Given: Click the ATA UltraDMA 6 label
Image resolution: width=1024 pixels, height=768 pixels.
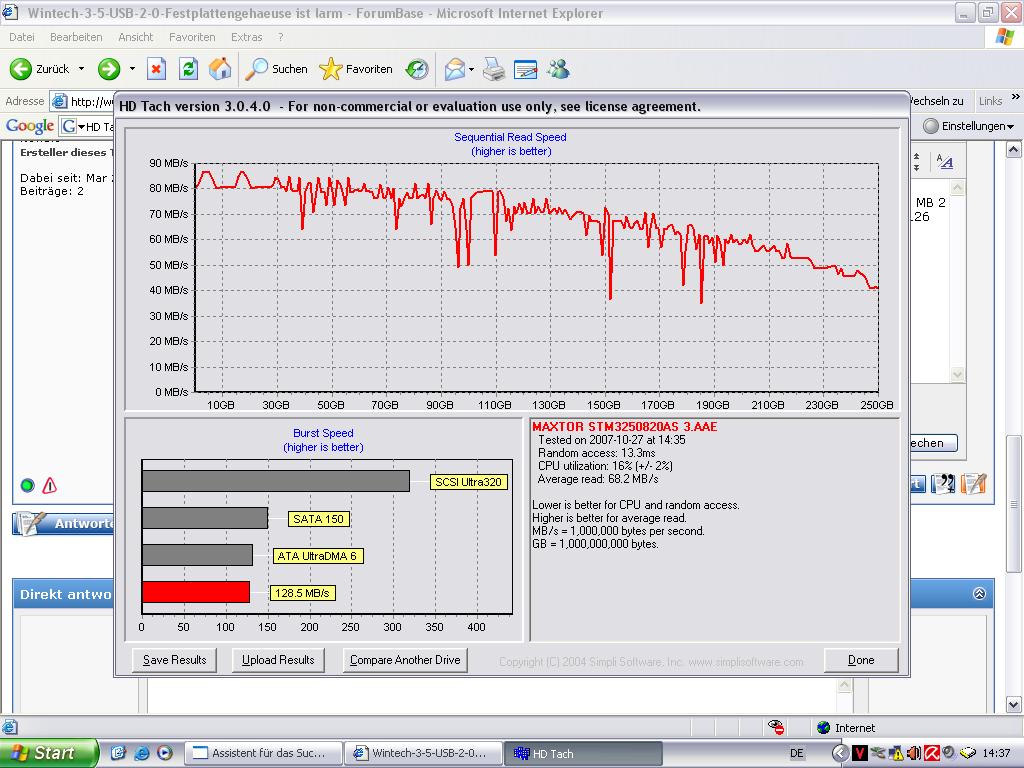Looking at the screenshot, I should 317,556.
